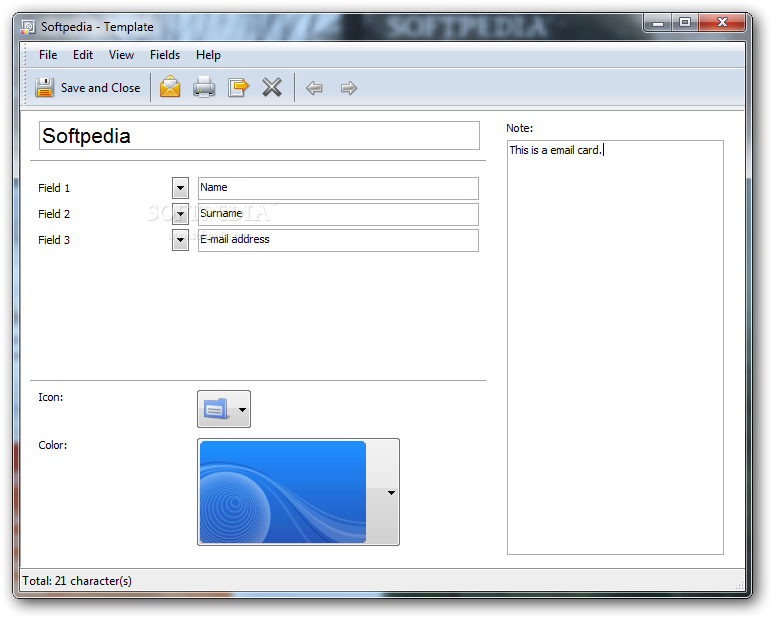Click the Icon: label
The height and width of the screenshot is (619, 773).
point(51,397)
